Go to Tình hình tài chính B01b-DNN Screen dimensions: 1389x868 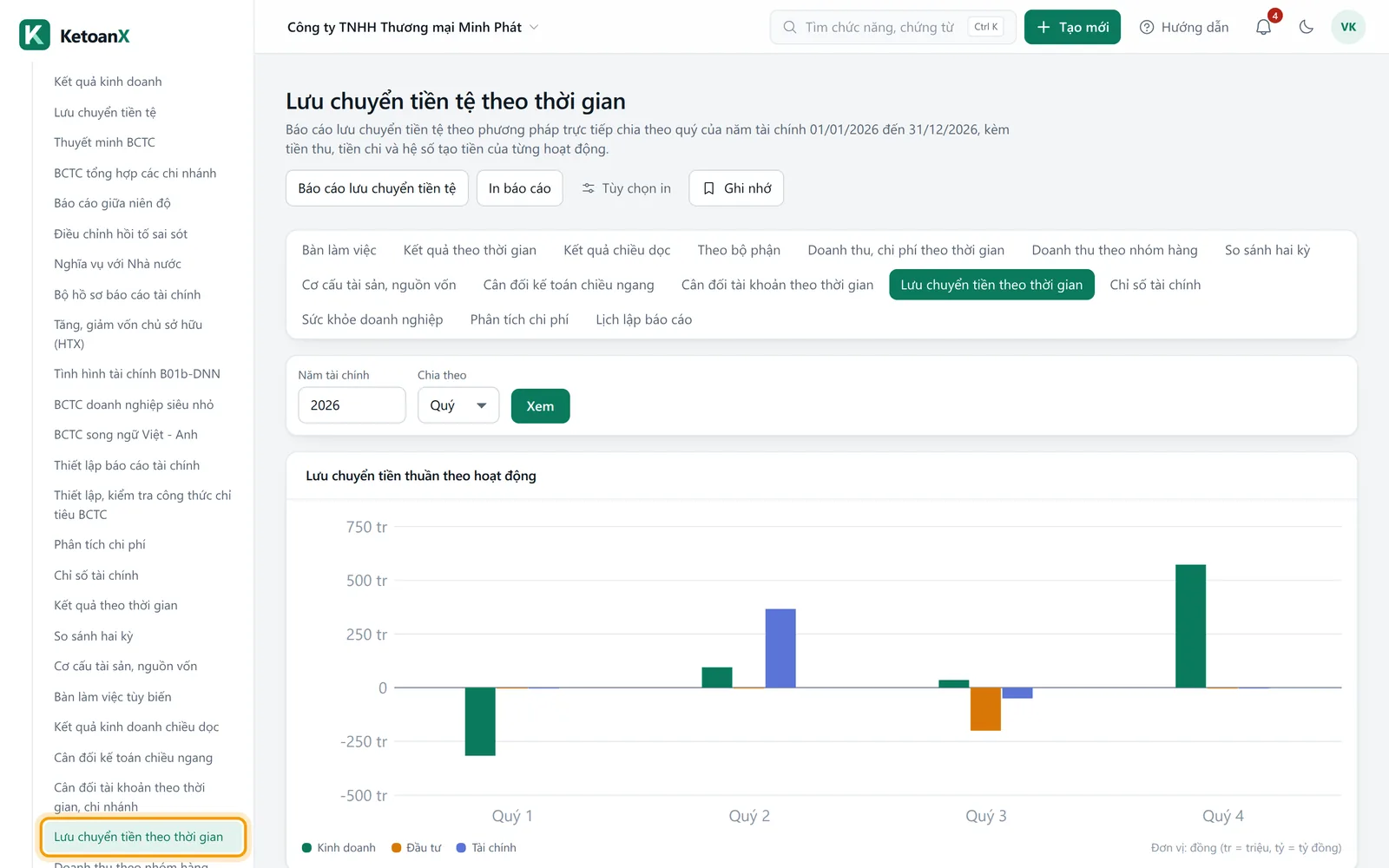[x=137, y=374]
